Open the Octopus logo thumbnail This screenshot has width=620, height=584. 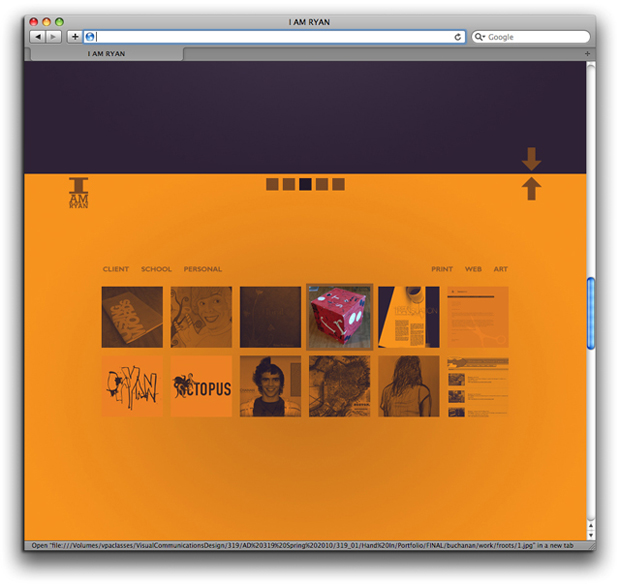pos(201,386)
